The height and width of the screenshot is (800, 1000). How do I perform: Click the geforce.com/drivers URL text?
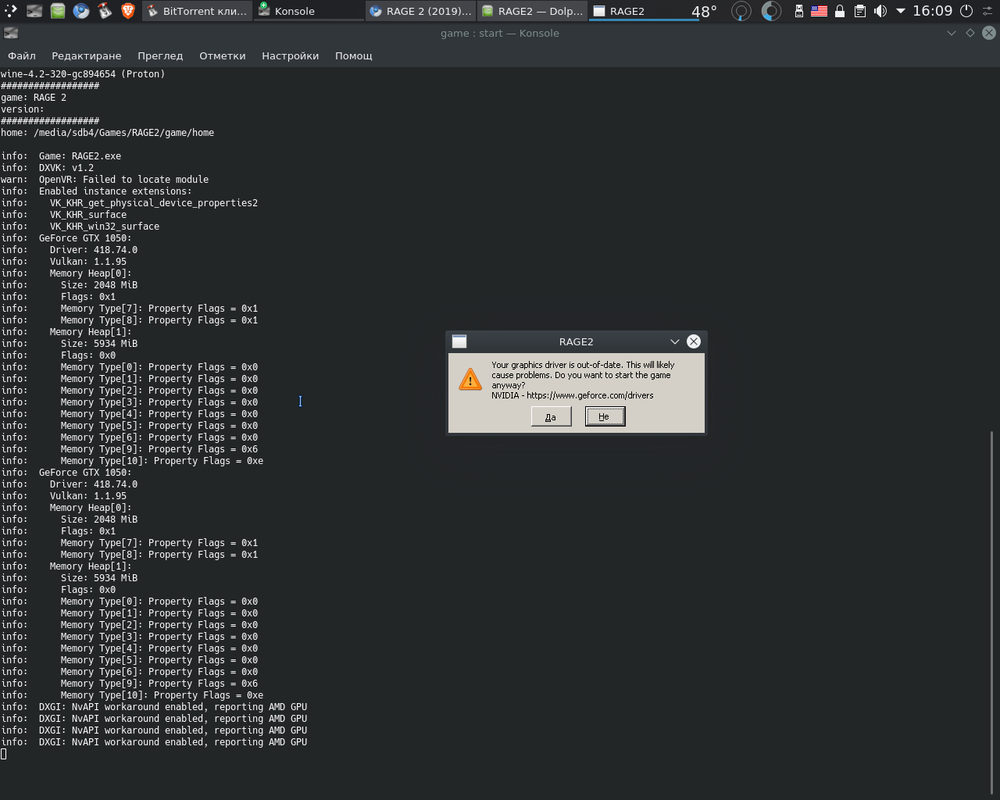tap(590, 396)
